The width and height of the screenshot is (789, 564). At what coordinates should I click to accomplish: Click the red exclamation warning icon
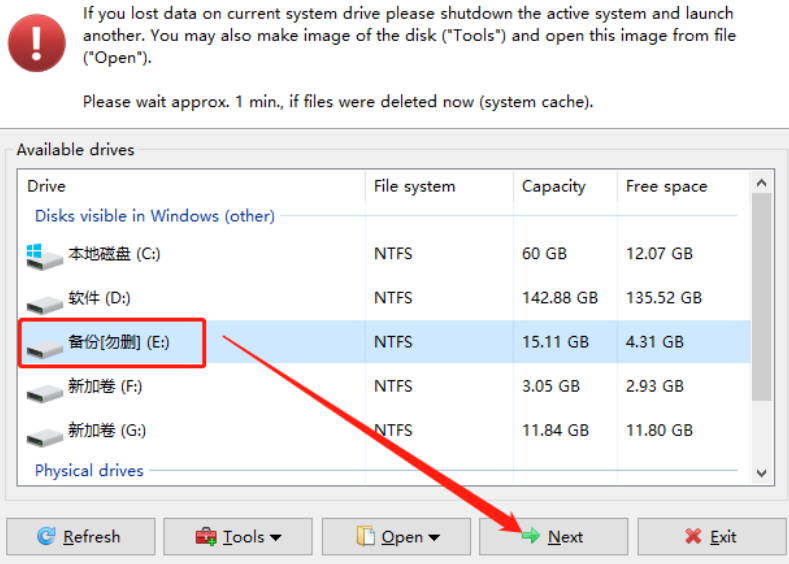coord(36,43)
